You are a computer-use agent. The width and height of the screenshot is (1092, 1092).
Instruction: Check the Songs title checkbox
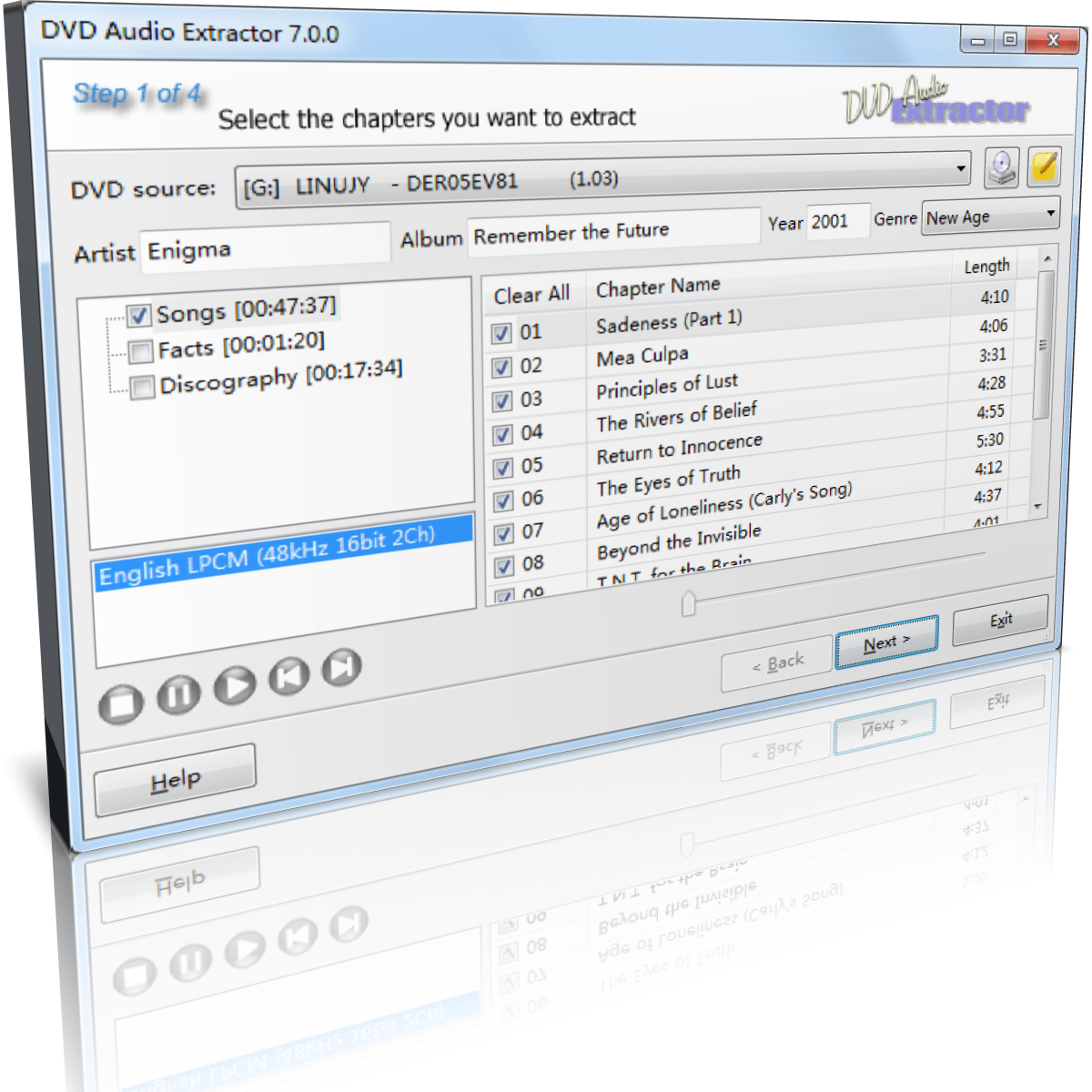(138, 316)
